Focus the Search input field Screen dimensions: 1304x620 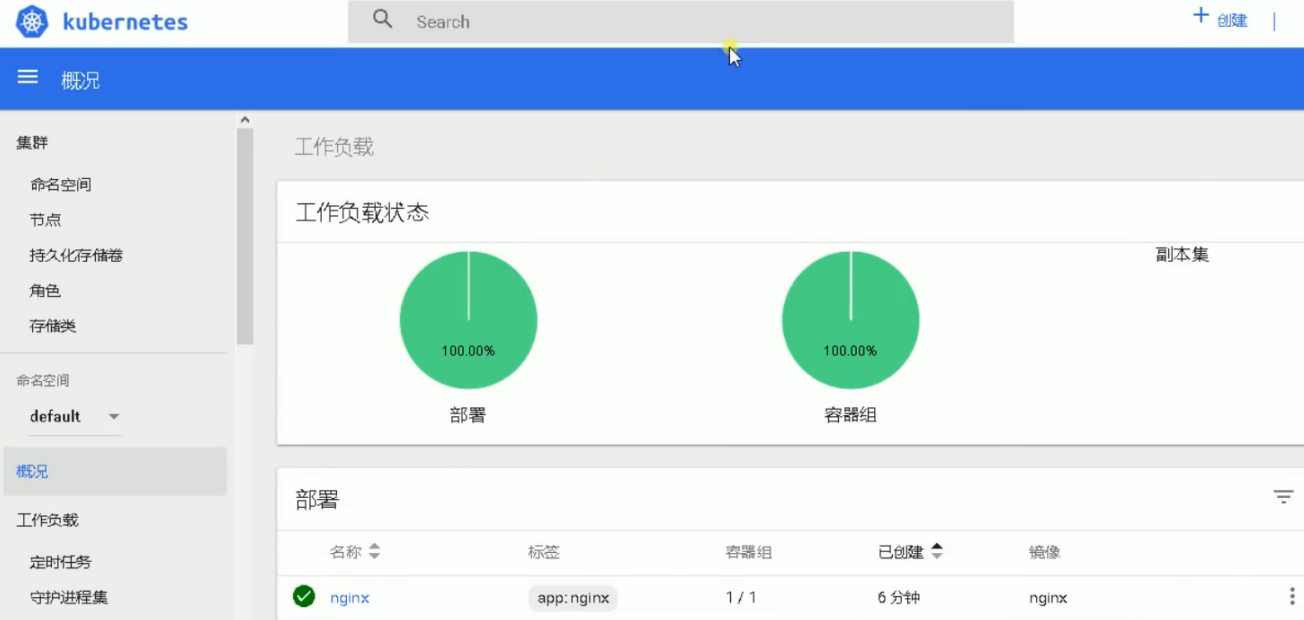tap(681, 21)
